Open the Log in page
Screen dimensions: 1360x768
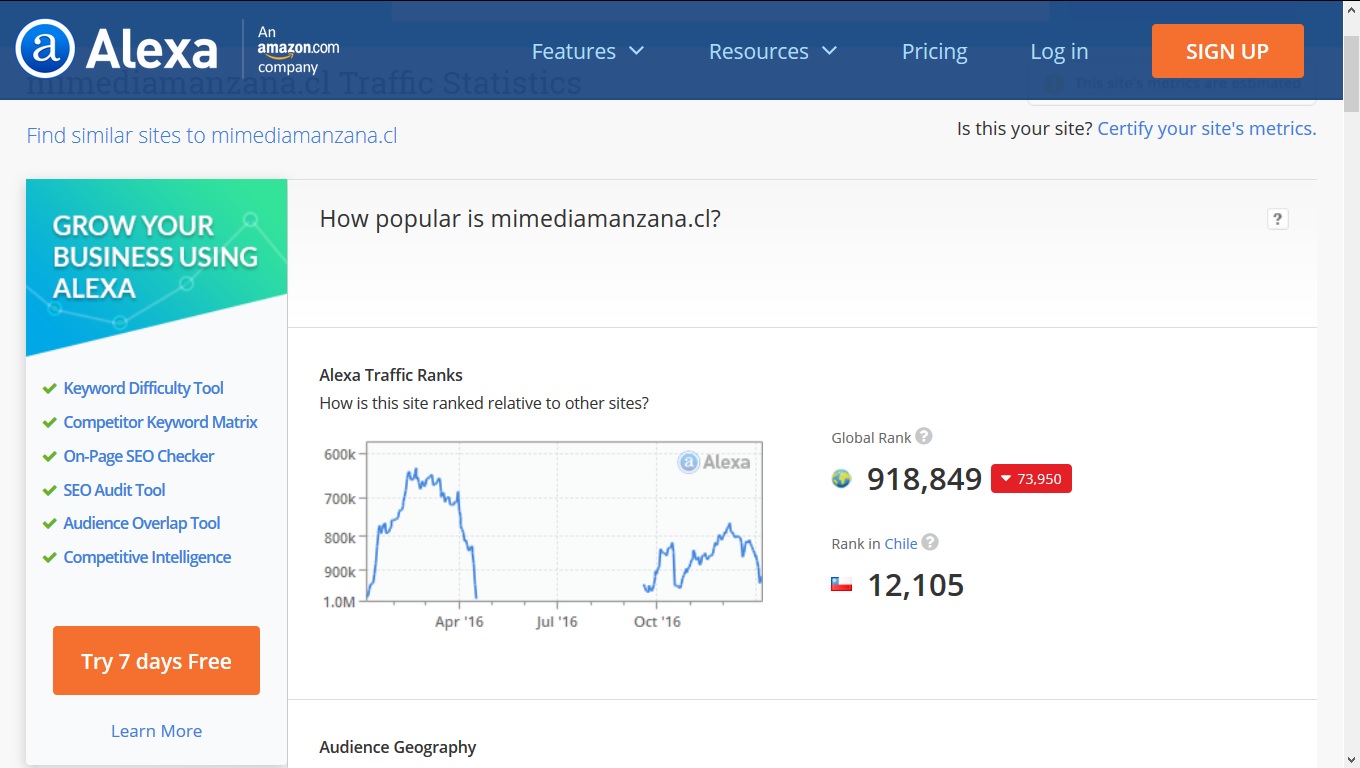(x=1059, y=51)
